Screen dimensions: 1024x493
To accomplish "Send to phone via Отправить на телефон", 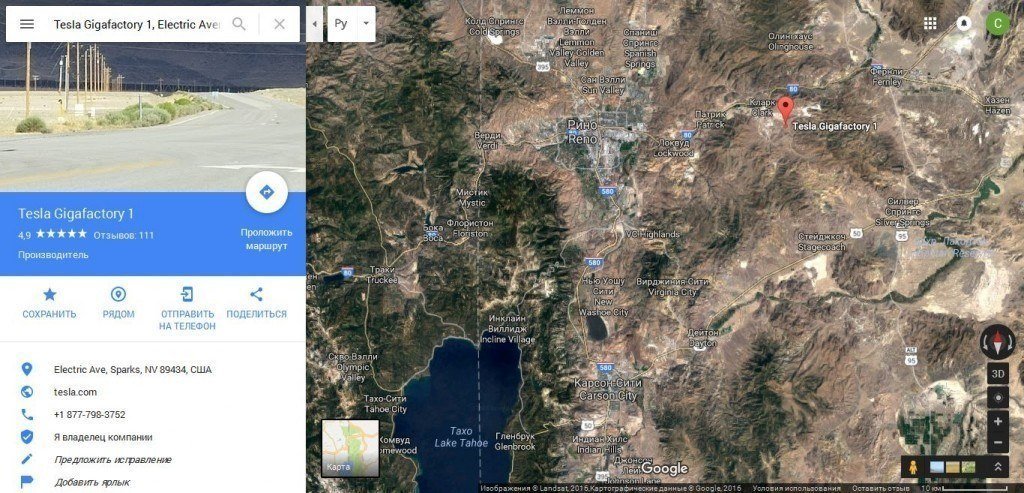I will click(x=187, y=309).
